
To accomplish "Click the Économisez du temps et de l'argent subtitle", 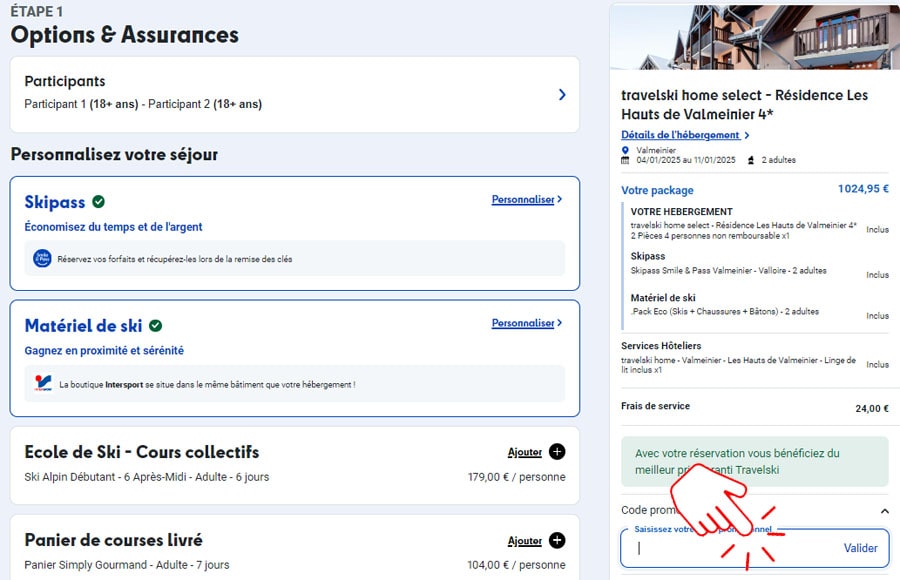I will click(113, 227).
